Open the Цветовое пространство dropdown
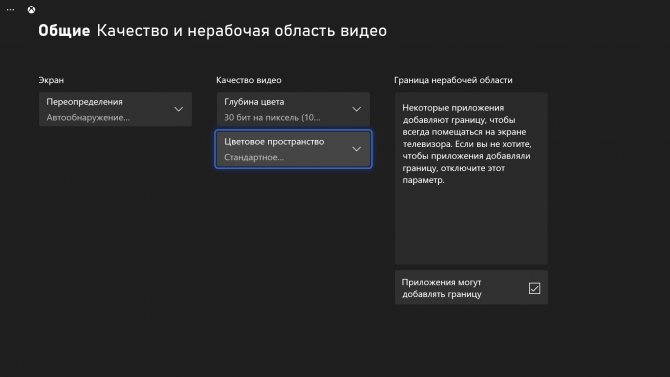The height and width of the screenshot is (377, 670). [293, 149]
